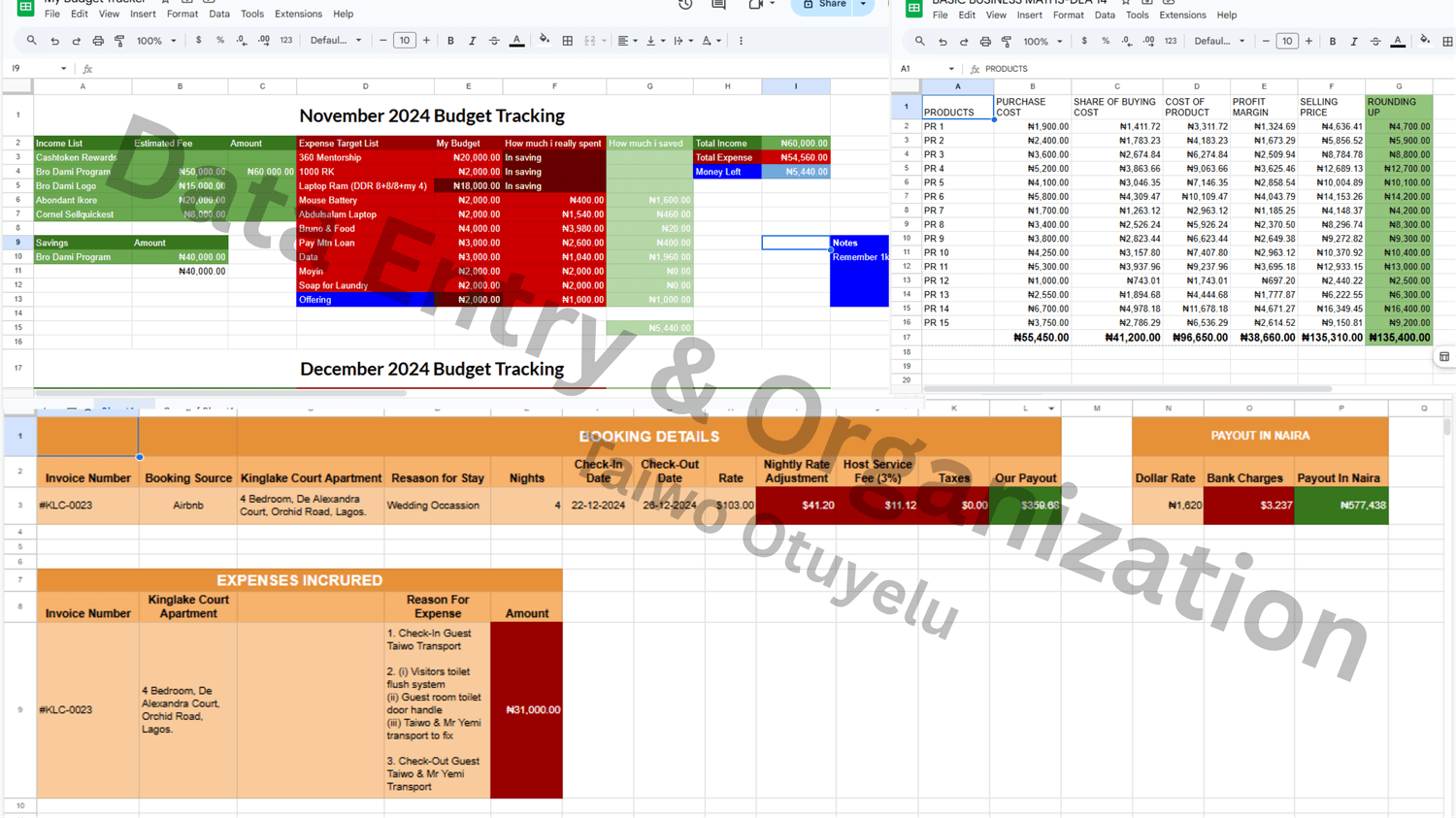Click the three-dot More button in My Budget Tracker
Image resolution: width=1456 pixels, height=818 pixels.
[742, 41]
